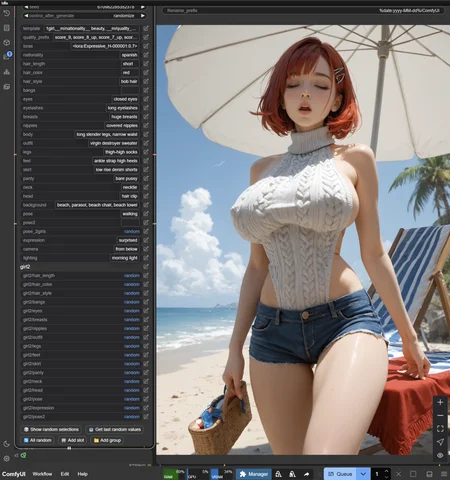This screenshot has height=480, width=450.
Task: Open the Queue options dropdown chevron
Action: (x=363, y=474)
